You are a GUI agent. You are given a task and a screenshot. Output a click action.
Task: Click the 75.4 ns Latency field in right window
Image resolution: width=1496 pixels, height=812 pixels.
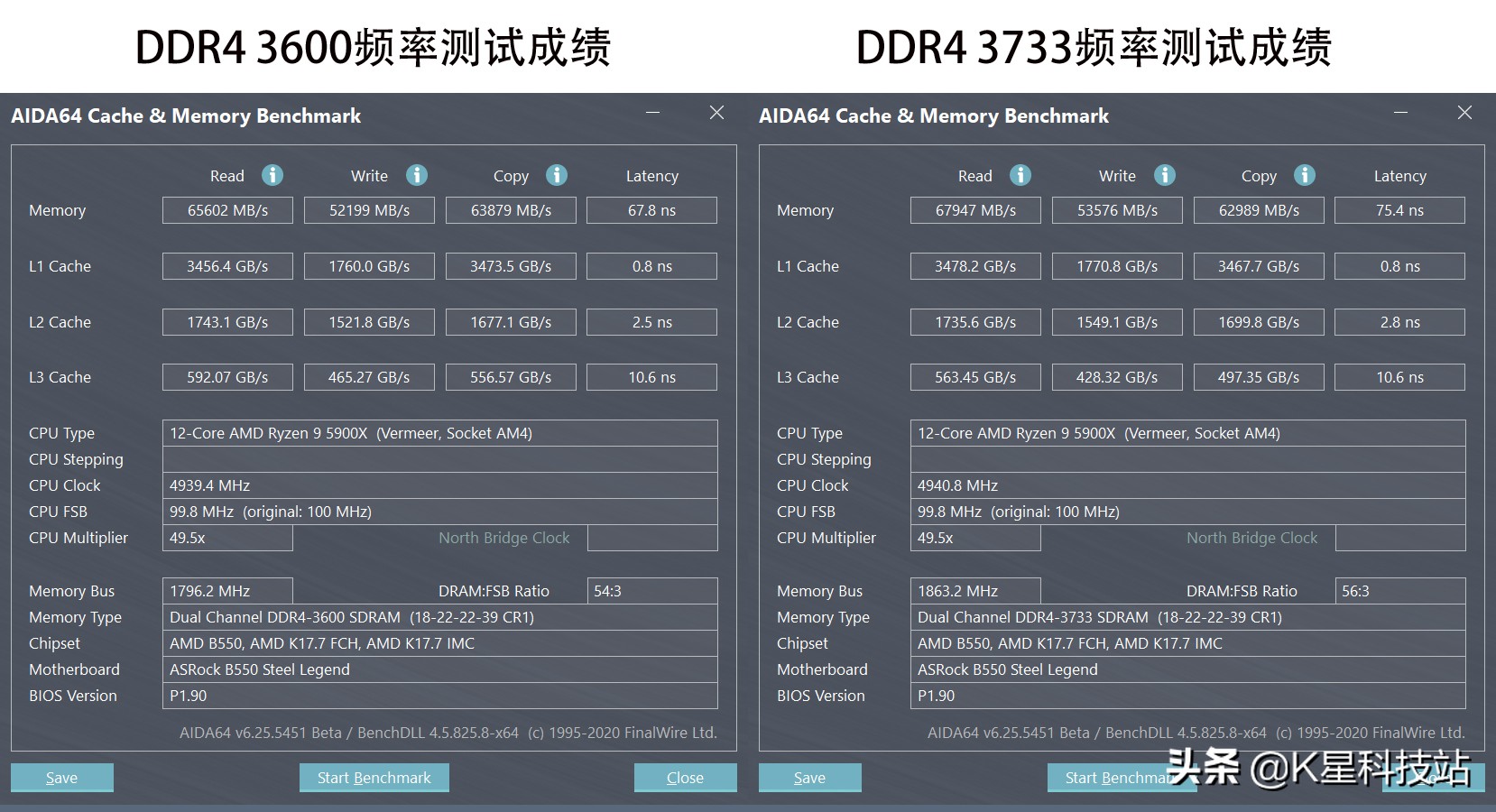coord(1399,209)
